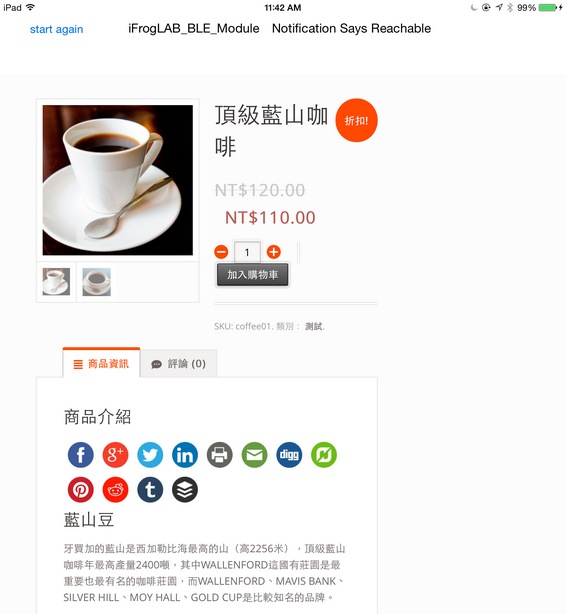Tweet this product with Twitter icon
Screen dimensions: 569x614
coord(150,455)
